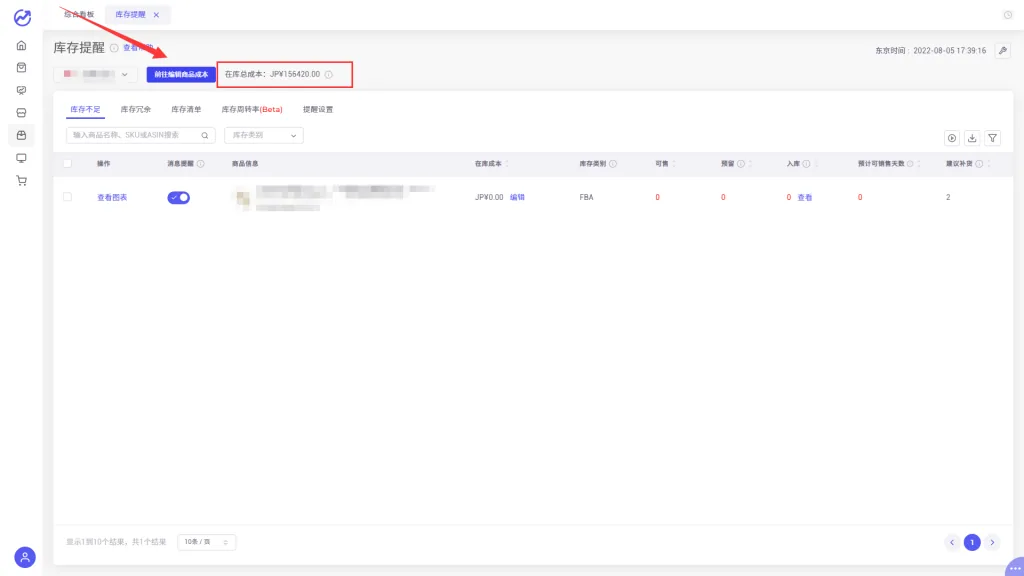The height and width of the screenshot is (576, 1024).
Task: Click the search magnifier icon
Action: (204, 135)
